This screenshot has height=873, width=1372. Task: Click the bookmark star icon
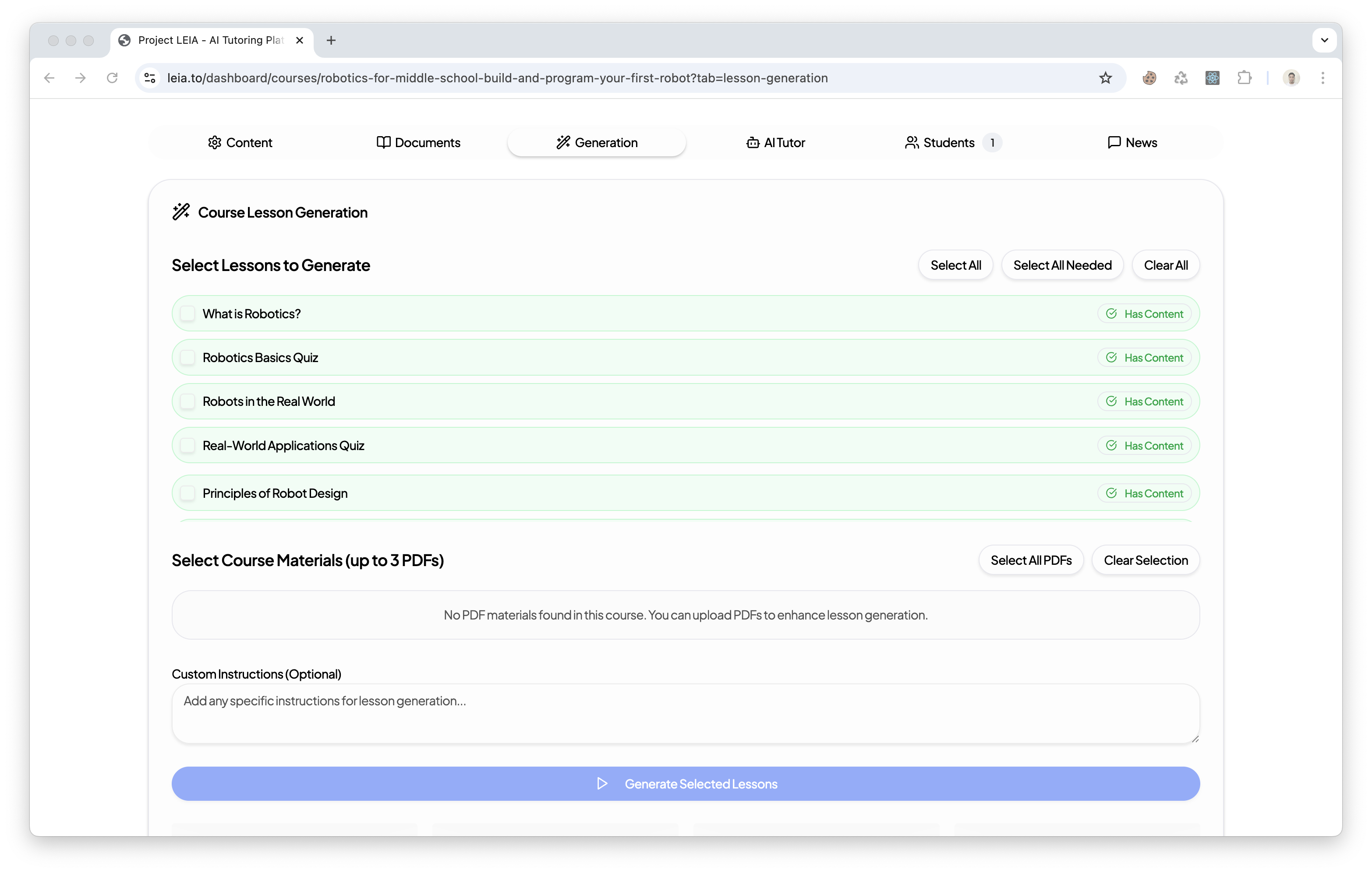click(x=1105, y=78)
